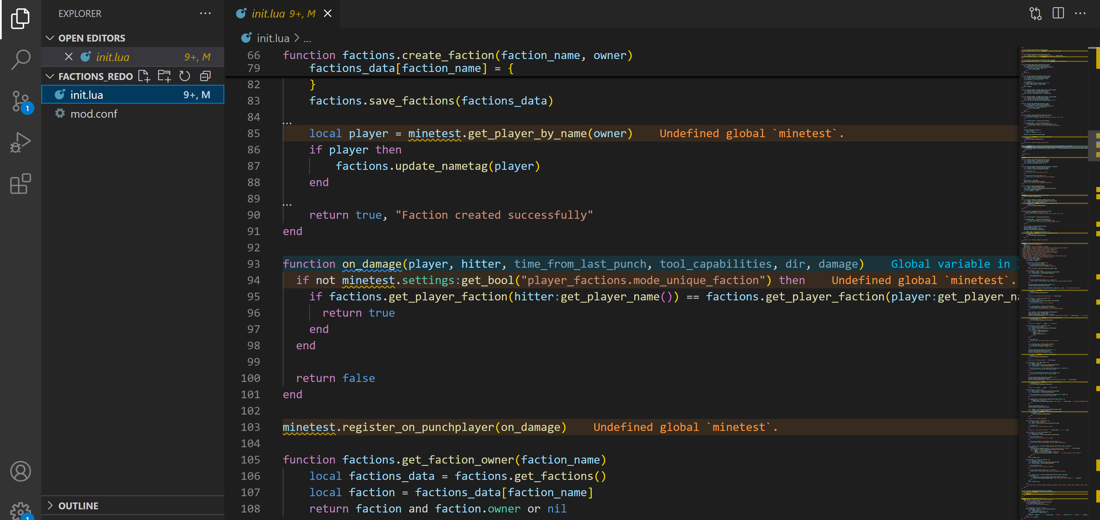1100x520 pixels.
Task: Select init.lua under Open Editors
Action: [x=133, y=57]
